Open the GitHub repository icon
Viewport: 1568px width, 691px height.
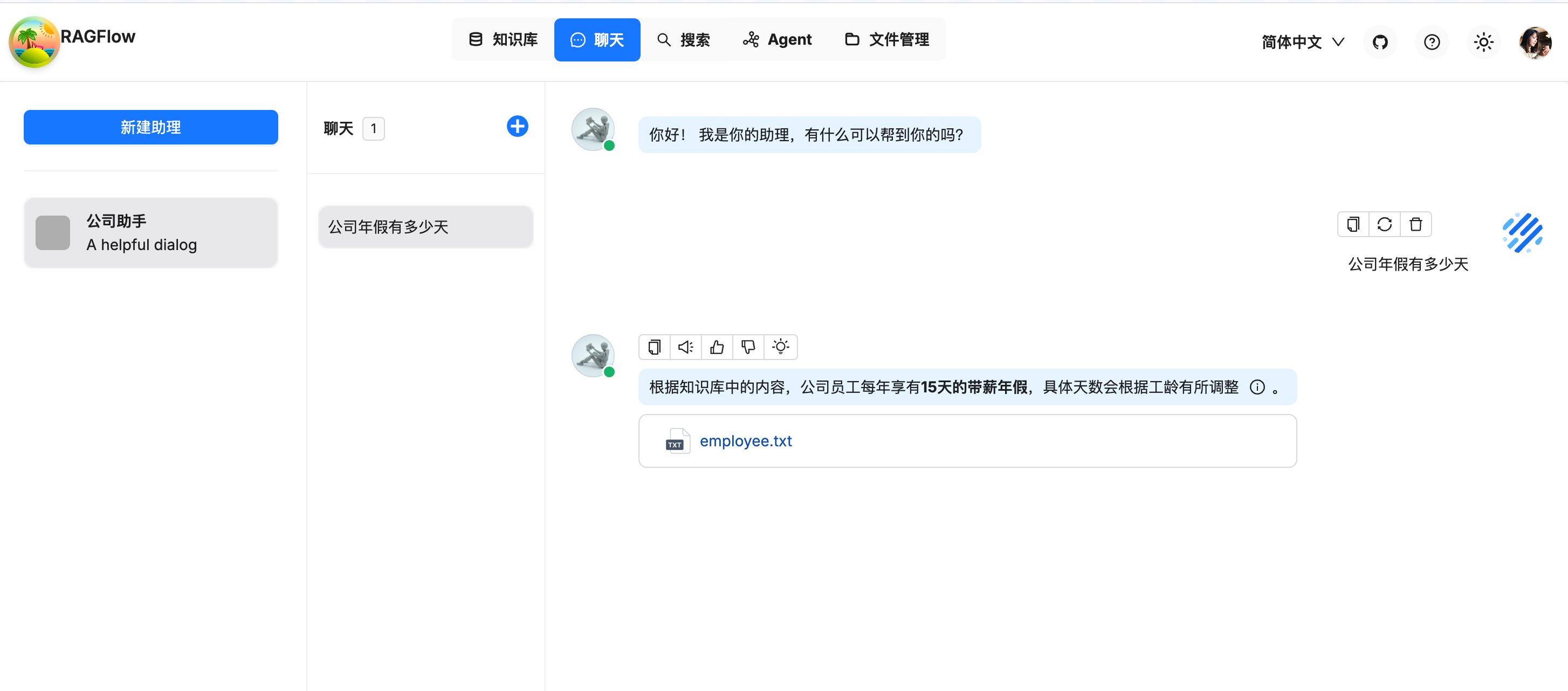(1380, 42)
